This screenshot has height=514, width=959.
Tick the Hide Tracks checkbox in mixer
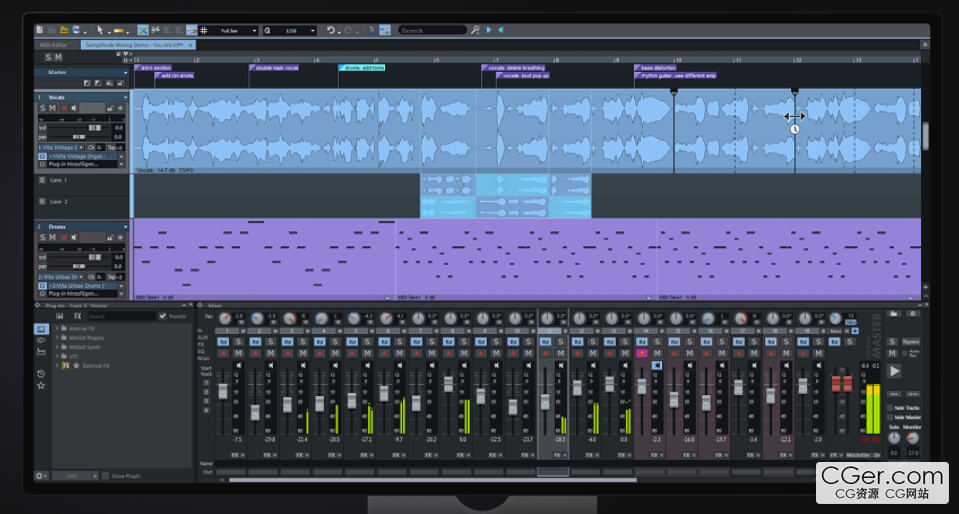[890, 408]
